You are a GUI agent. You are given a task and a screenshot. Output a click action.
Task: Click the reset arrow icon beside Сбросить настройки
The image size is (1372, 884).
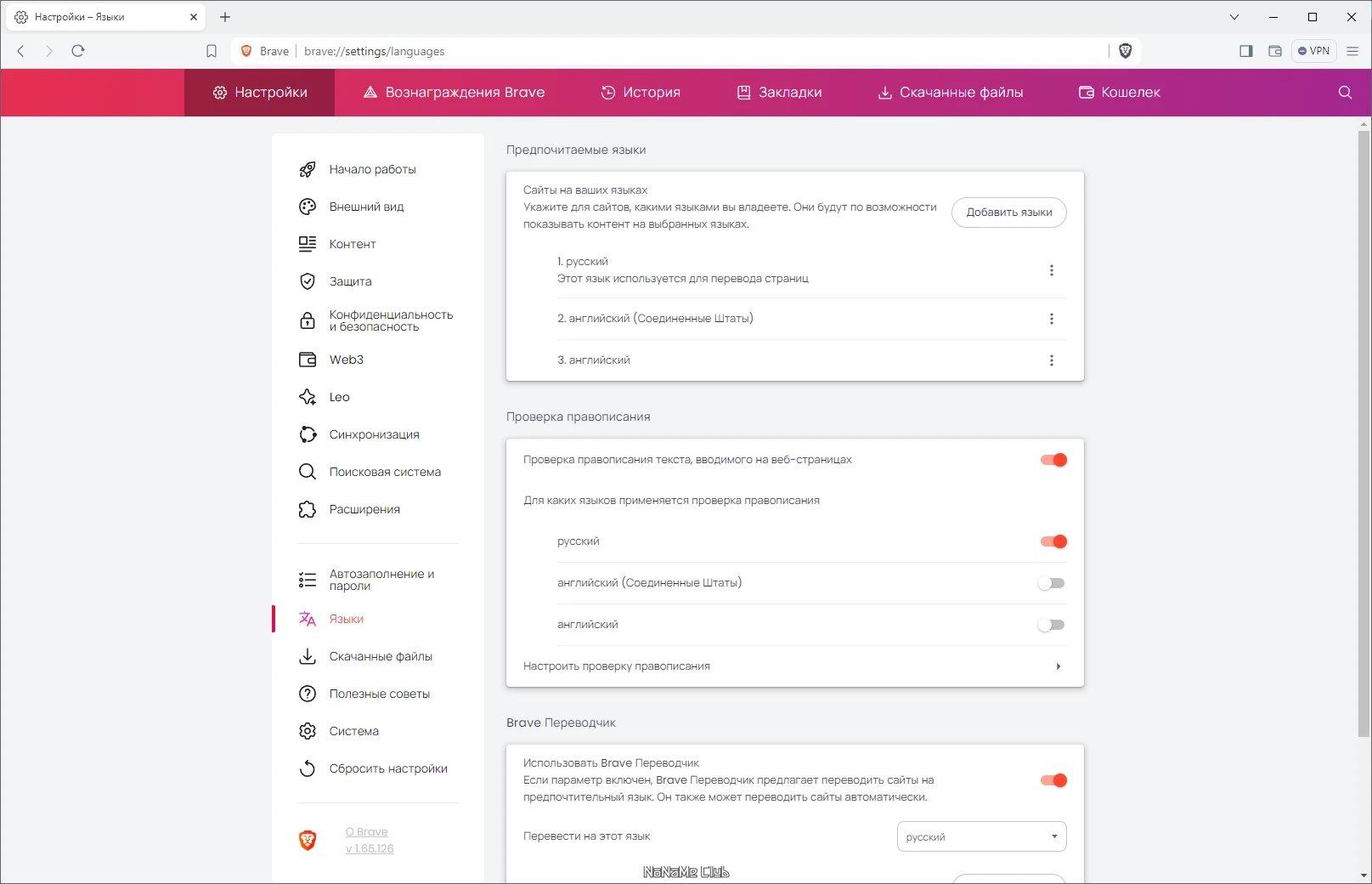coord(308,768)
